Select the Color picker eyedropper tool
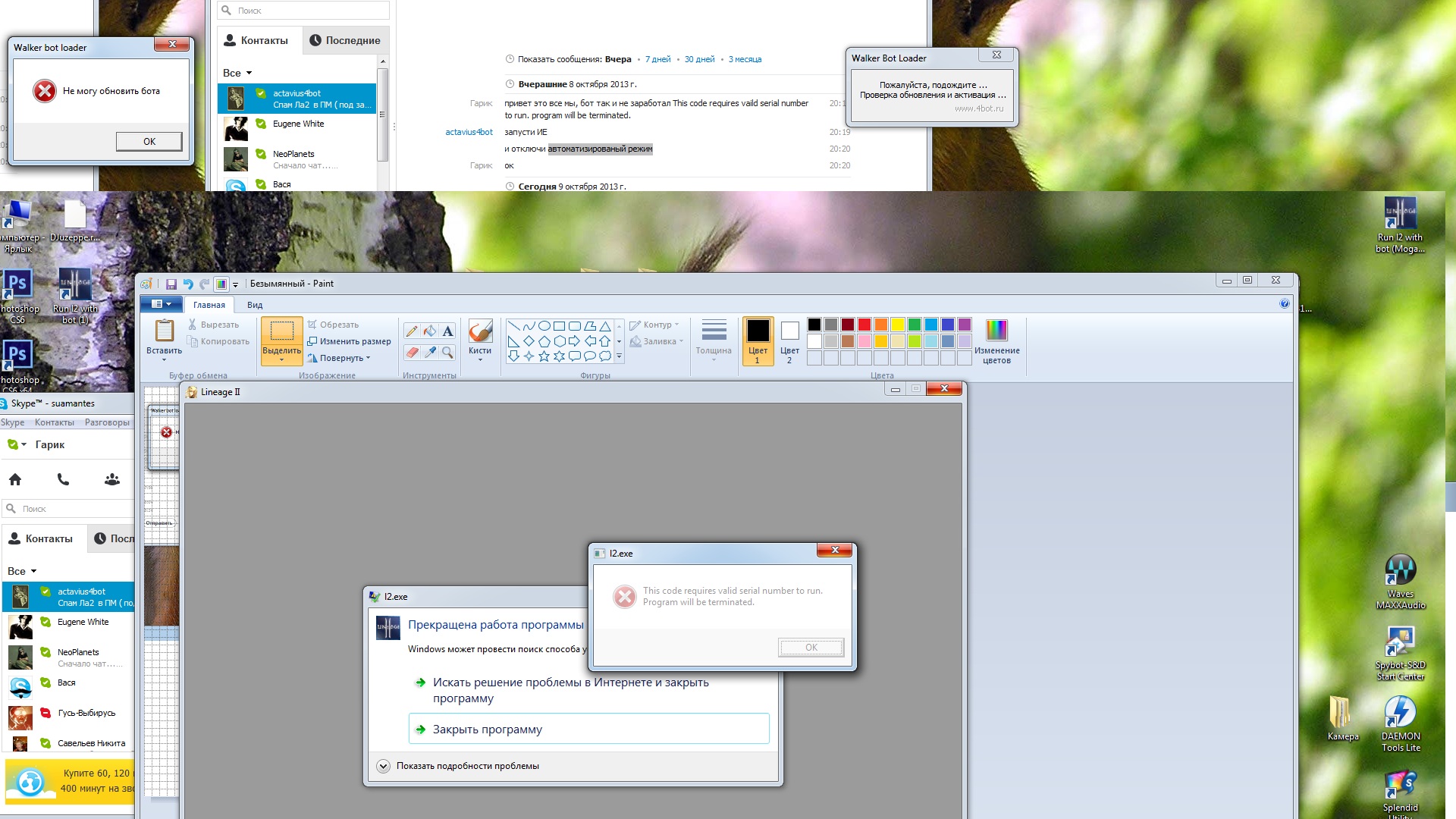The height and width of the screenshot is (819, 1456). (430, 352)
